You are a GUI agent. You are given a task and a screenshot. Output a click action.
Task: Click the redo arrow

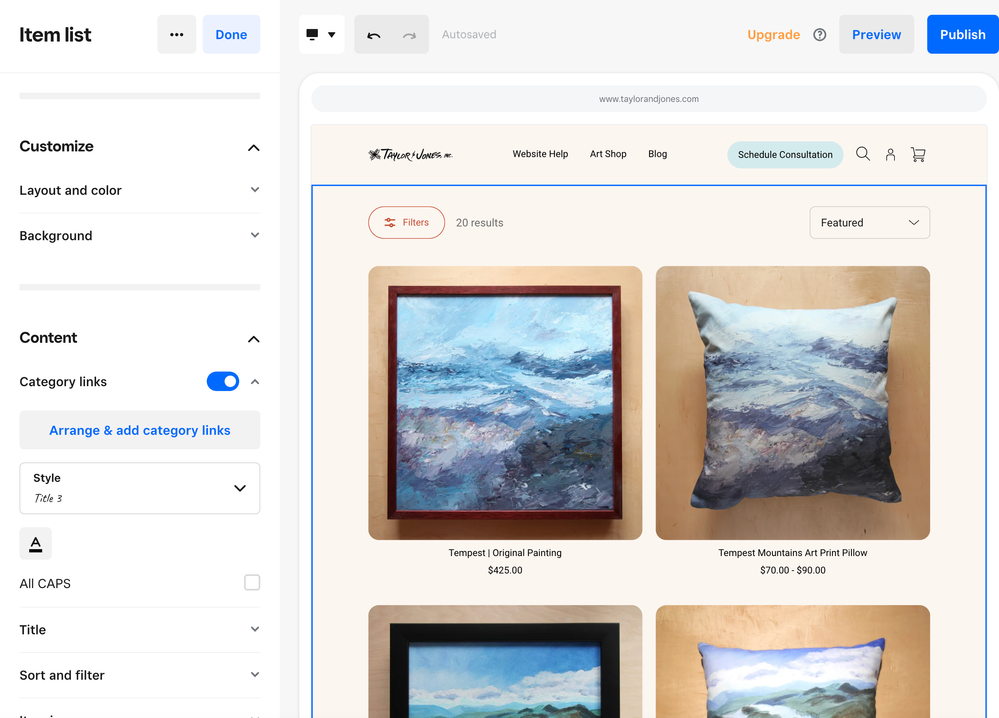coord(409,35)
